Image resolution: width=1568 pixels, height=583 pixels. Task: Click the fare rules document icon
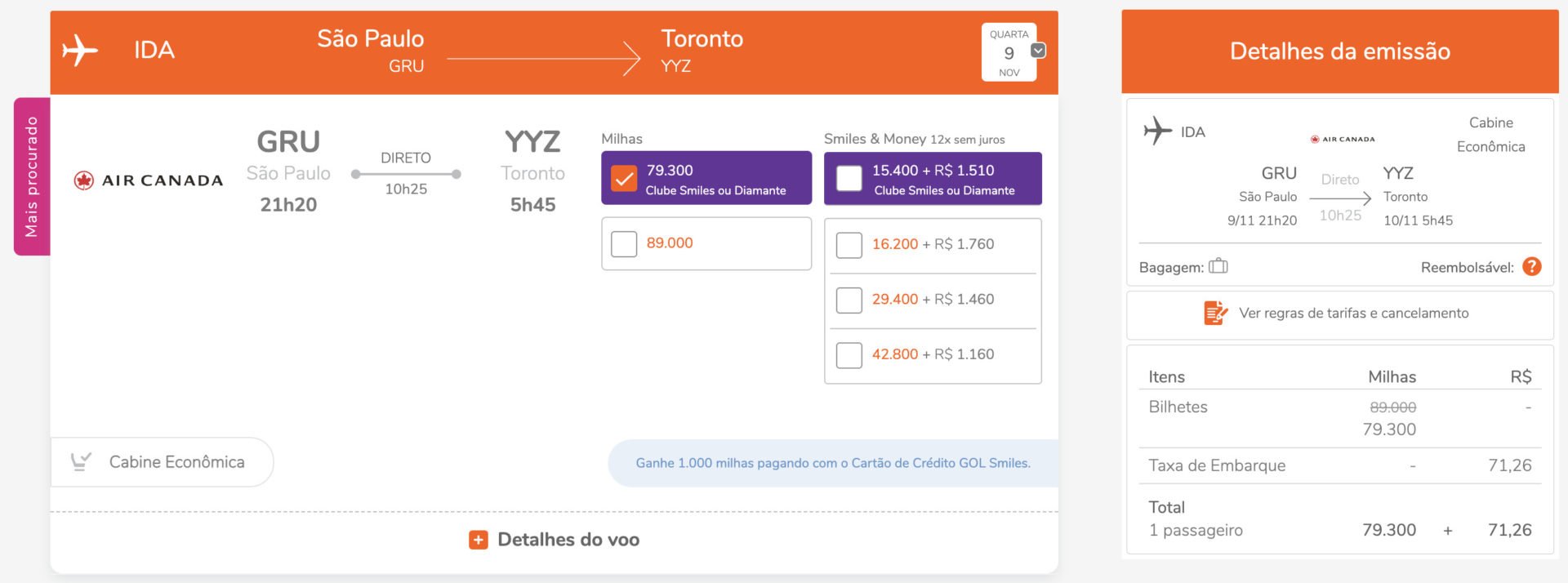[1215, 313]
